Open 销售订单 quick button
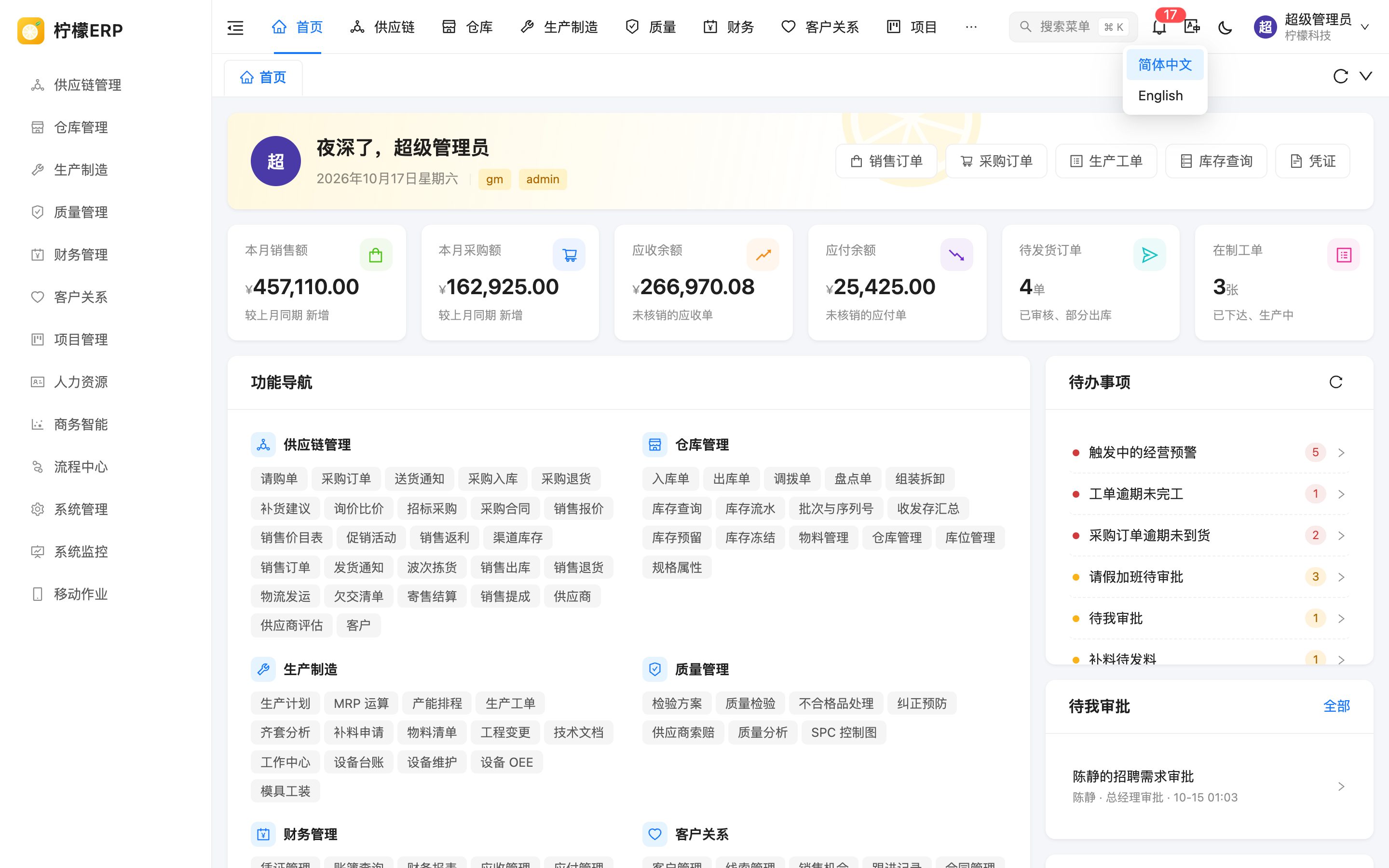This screenshot has width=1389, height=868. (886, 162)
